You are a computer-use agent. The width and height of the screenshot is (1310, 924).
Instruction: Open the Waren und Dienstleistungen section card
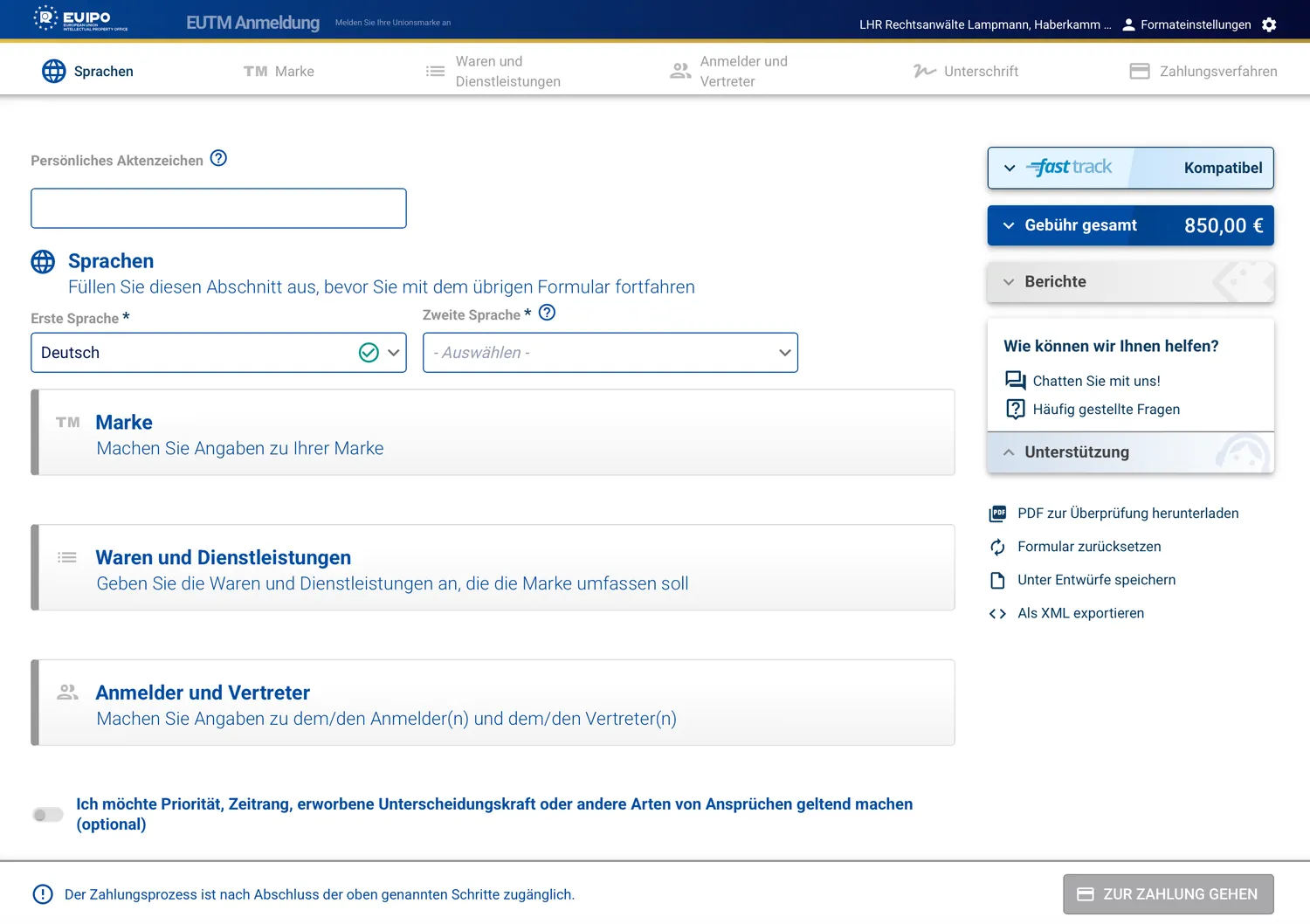coord(493,568)
